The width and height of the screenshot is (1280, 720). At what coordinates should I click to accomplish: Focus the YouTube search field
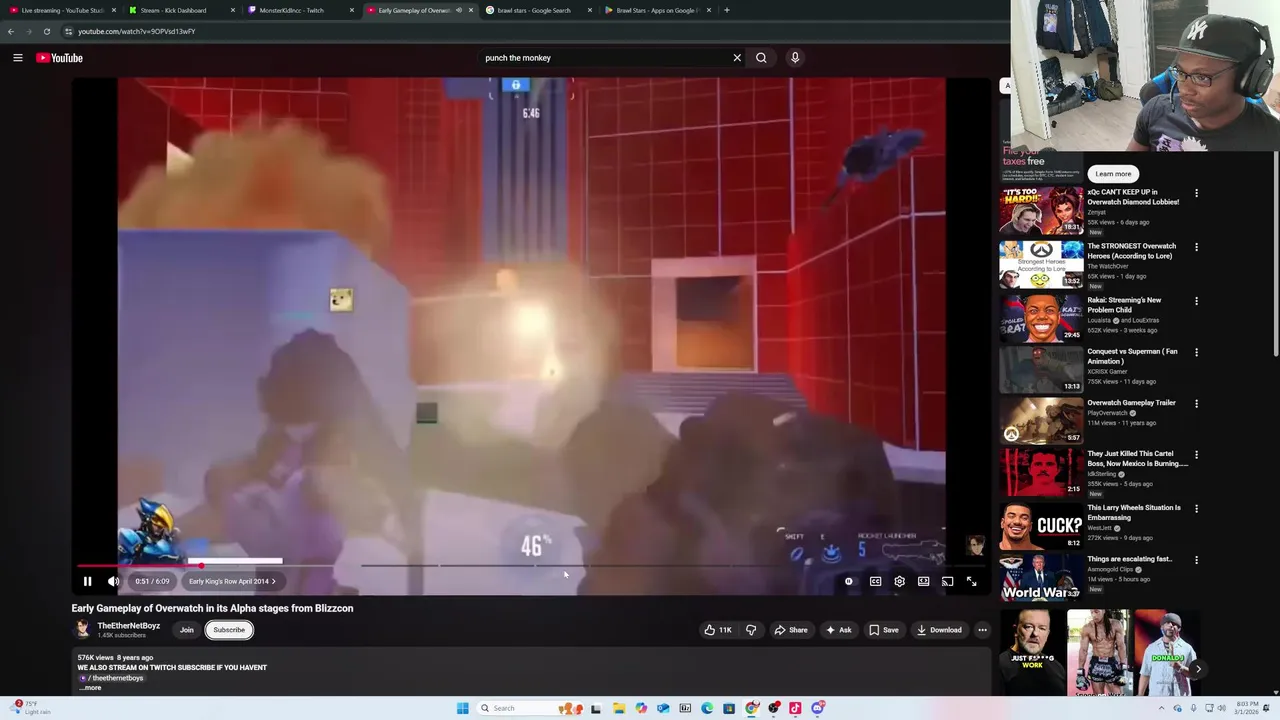coord(605,58)
